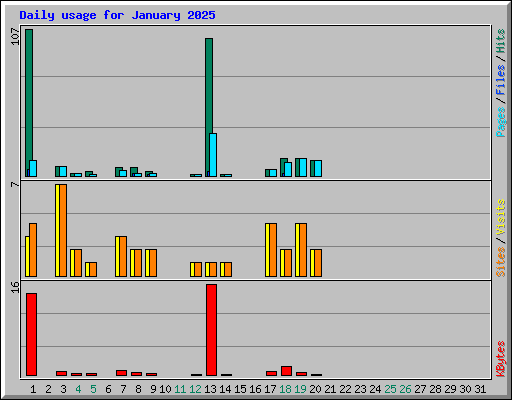Click the cyan Pages bar for day 20
Image resolution: width=512 pixels, height=400 pixels.
(x=318, y=168)
